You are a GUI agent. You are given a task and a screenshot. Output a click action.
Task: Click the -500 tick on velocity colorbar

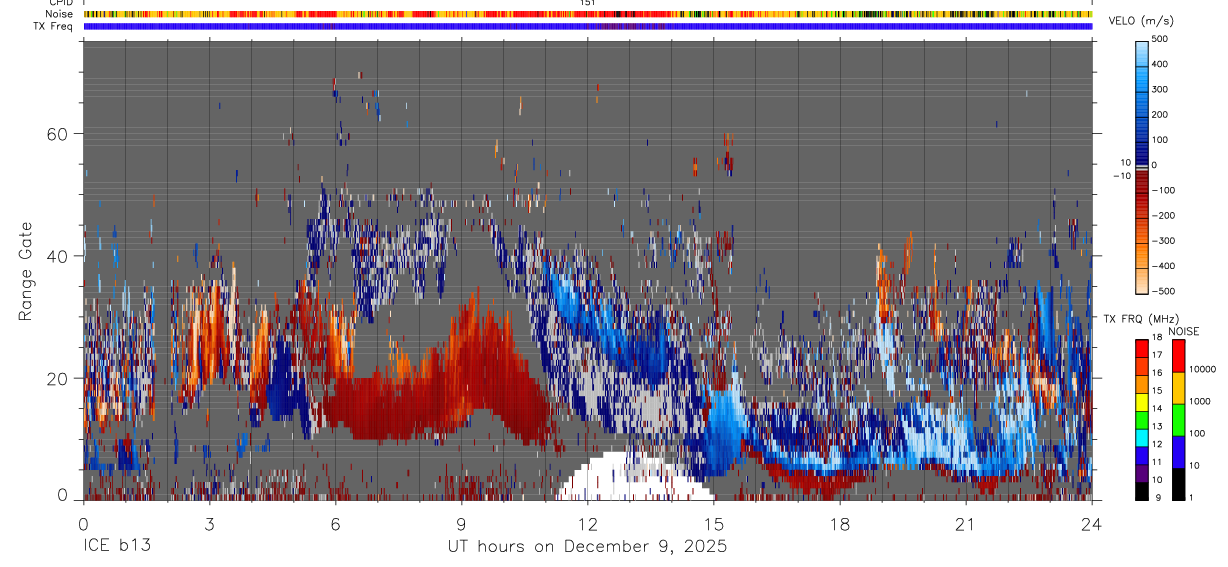(1165, 290)
